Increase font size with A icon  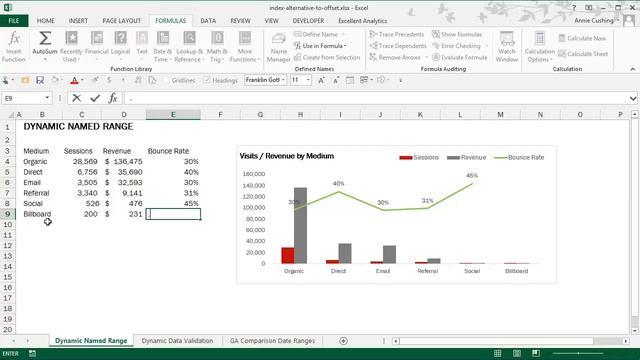[x=321, y=80]
